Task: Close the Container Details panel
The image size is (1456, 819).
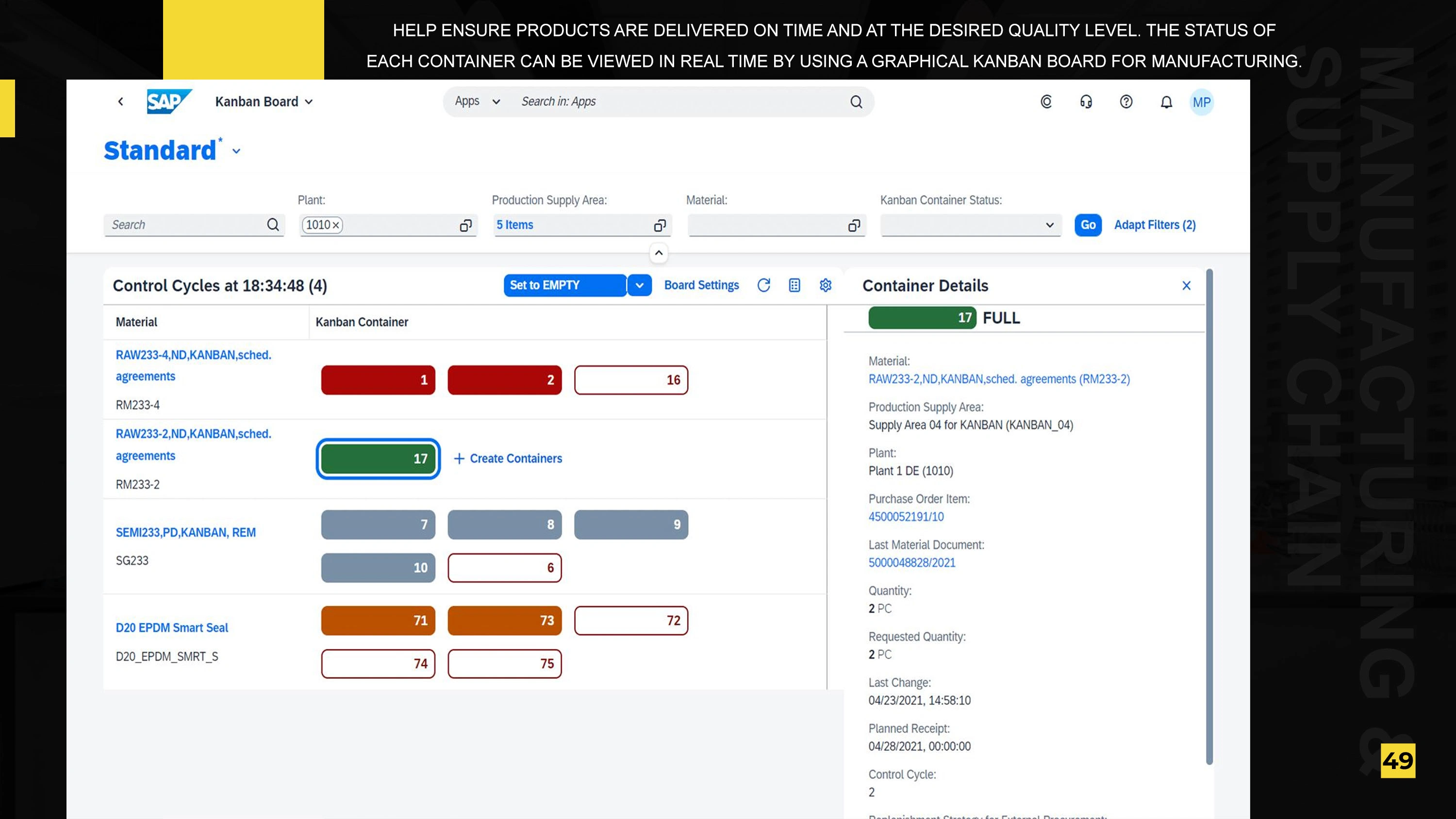Action: (x=1186, y=285)
